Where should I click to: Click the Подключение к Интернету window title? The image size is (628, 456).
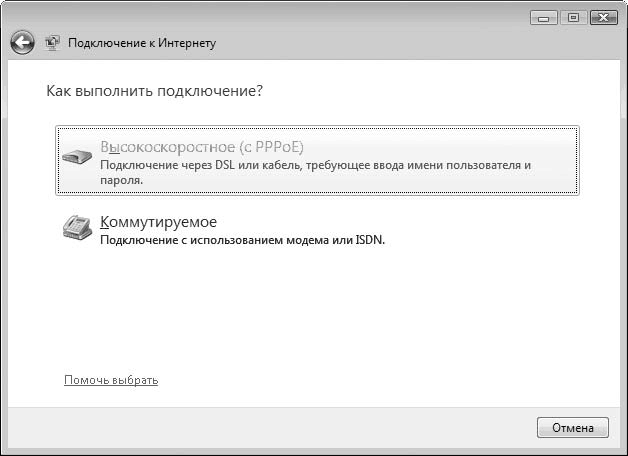142,43
